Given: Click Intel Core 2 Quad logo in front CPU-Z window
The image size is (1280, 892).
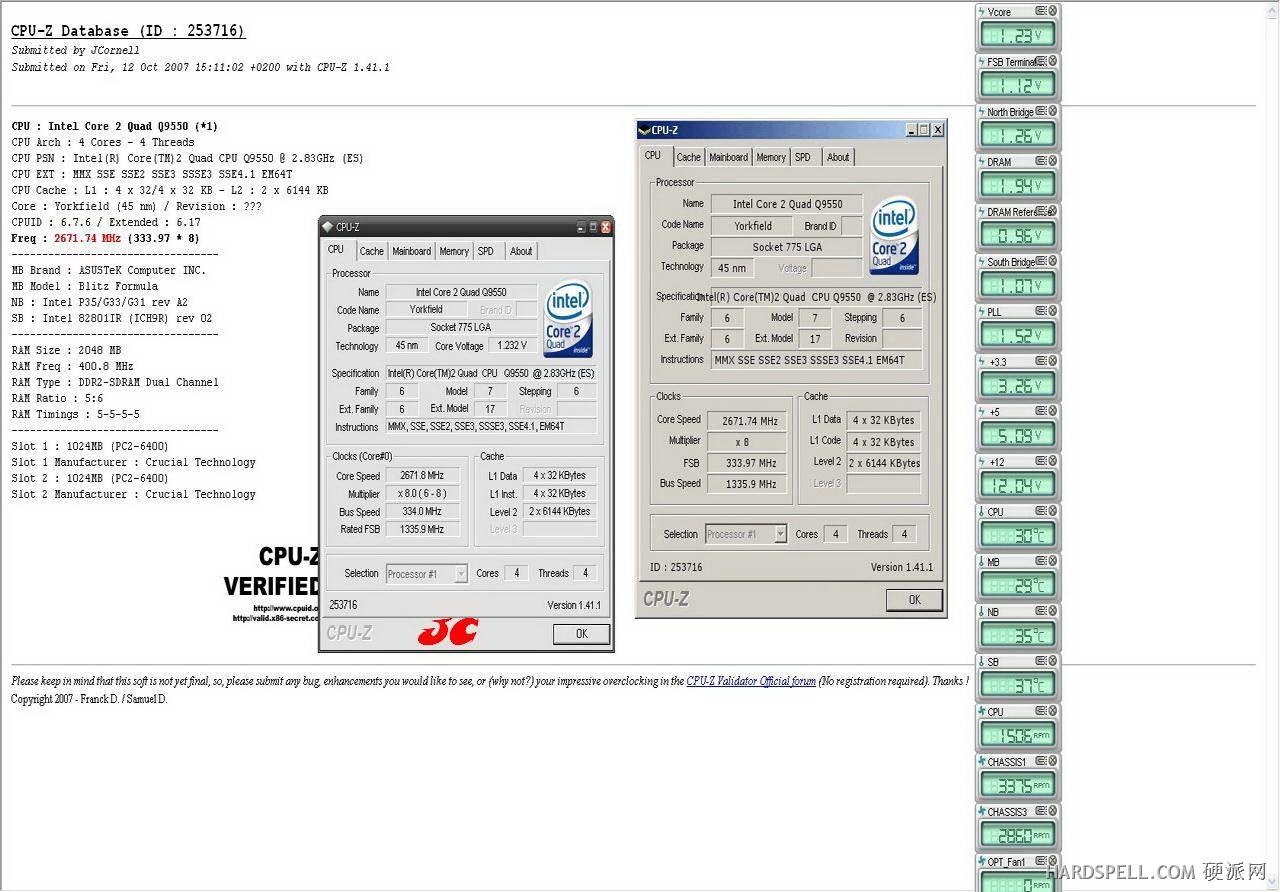Looking at the screenshot, I should coord(569,319).
